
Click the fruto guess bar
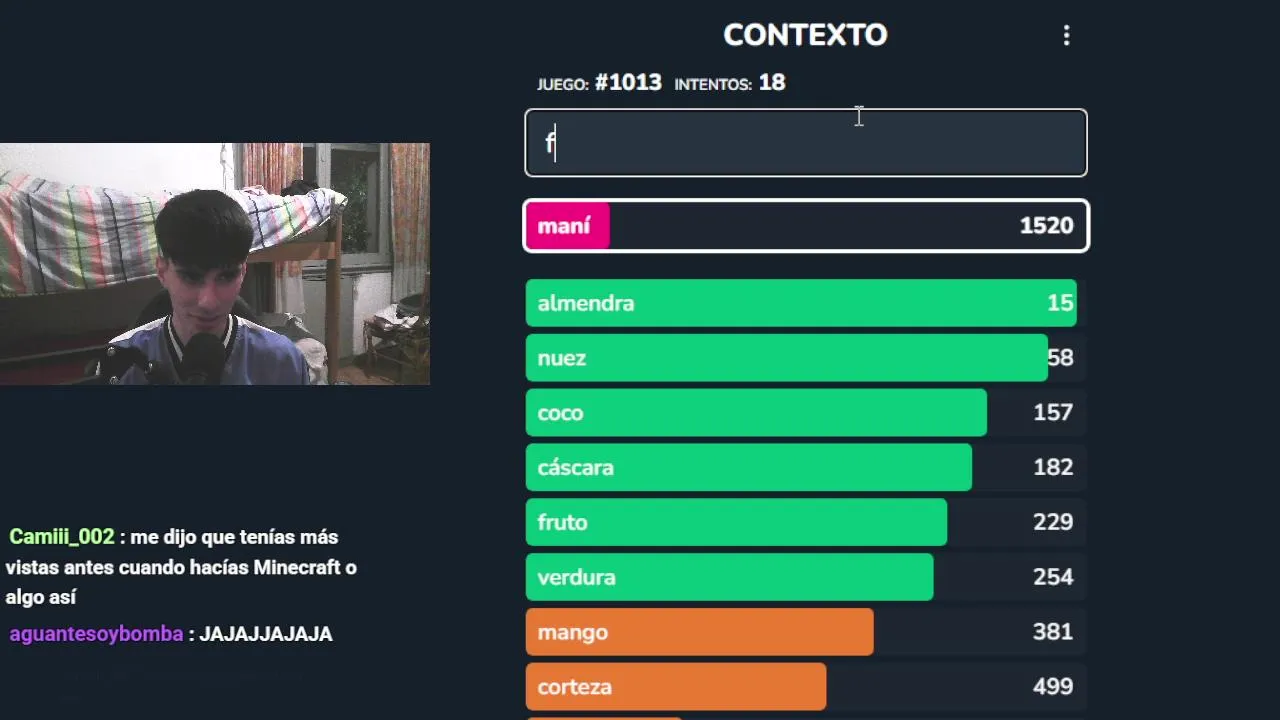(736, 522)
